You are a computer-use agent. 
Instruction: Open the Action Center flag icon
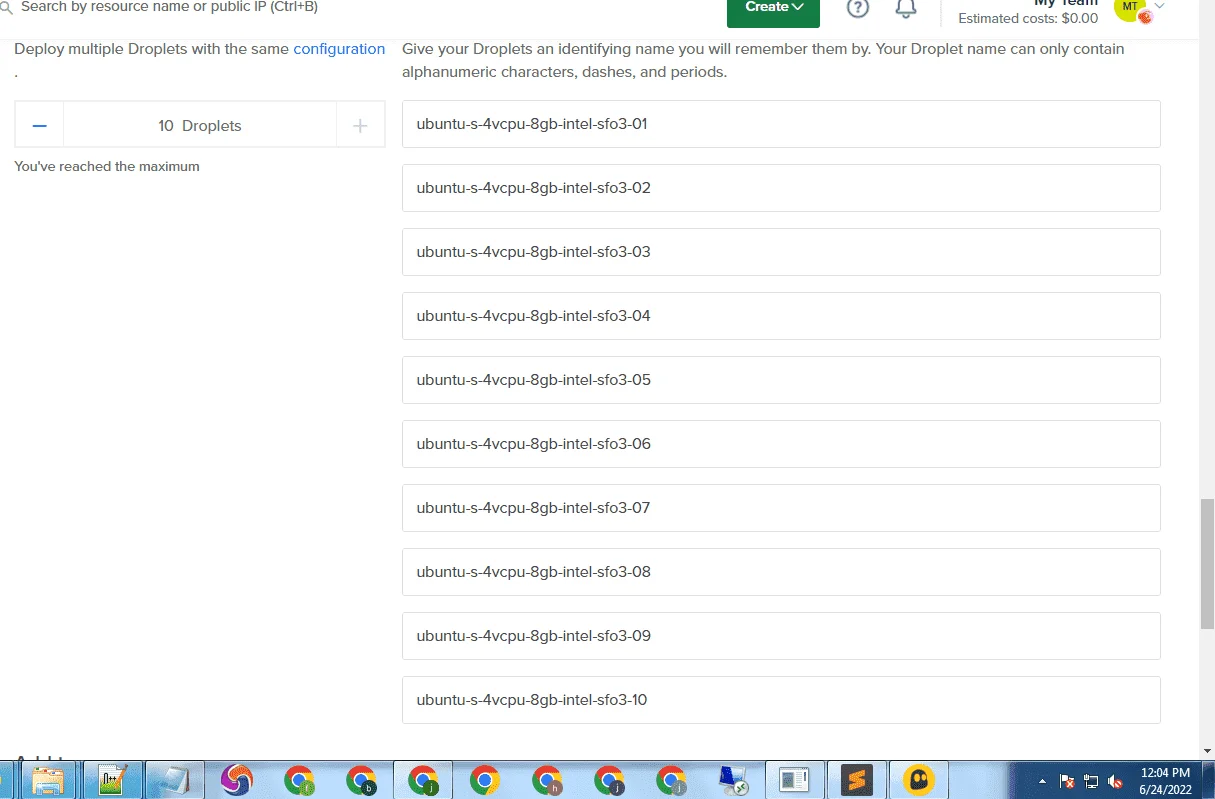click(1067, 781)
